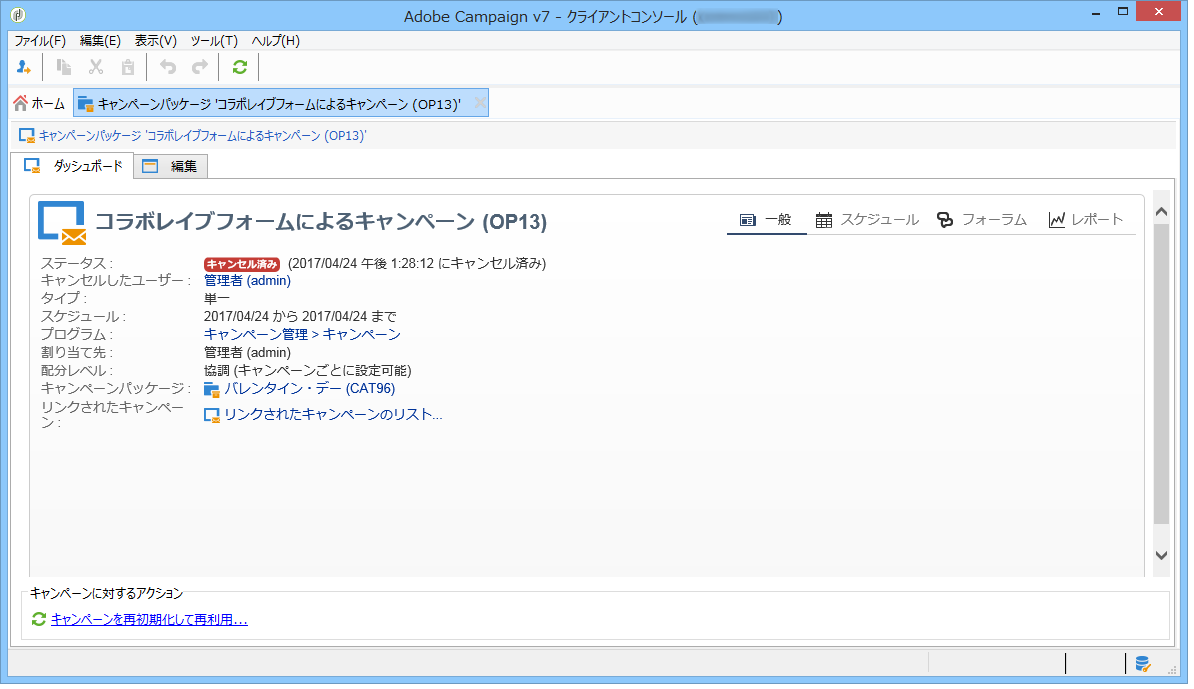Viewport: 1194px width, 689px height.
Task: Click the database status icon at bottom right
Action: tap(1142, 664)
